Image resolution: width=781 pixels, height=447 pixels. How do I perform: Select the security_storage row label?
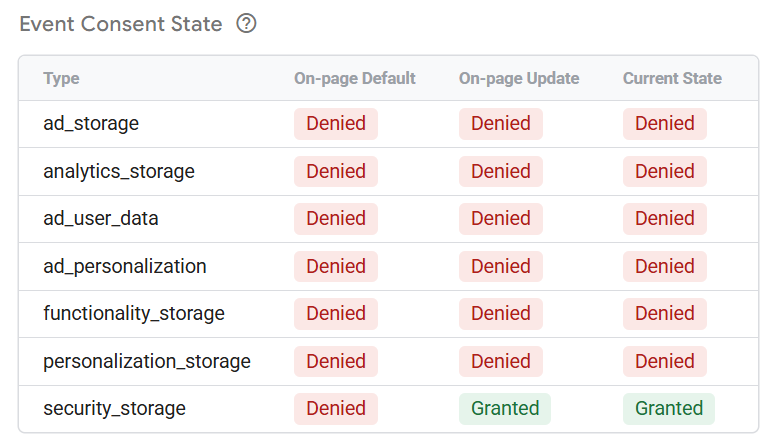coord(115,409)
